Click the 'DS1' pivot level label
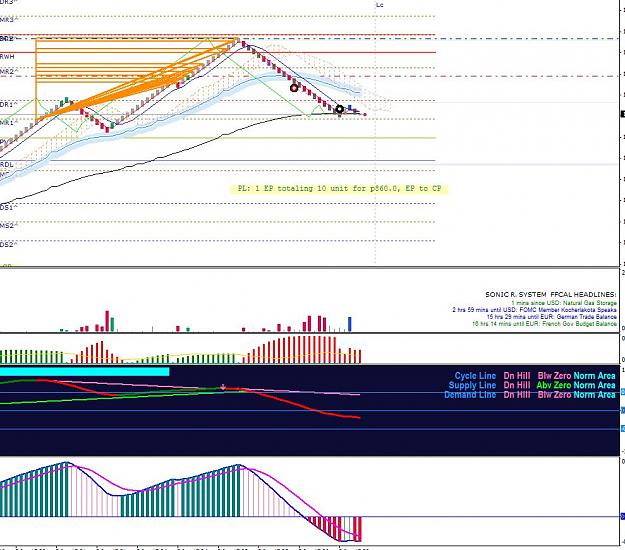Image resolution: width=625 pixels, height=550 pixels. [7, 208]
